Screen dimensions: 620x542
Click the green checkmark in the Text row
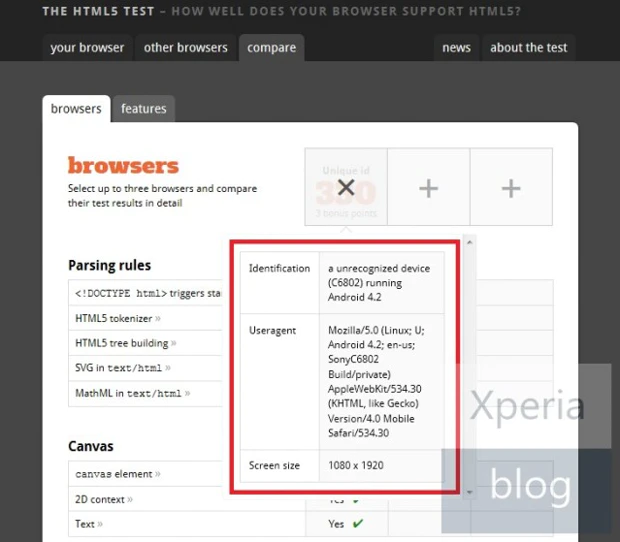pyautogui.click(x=357, y=523)
